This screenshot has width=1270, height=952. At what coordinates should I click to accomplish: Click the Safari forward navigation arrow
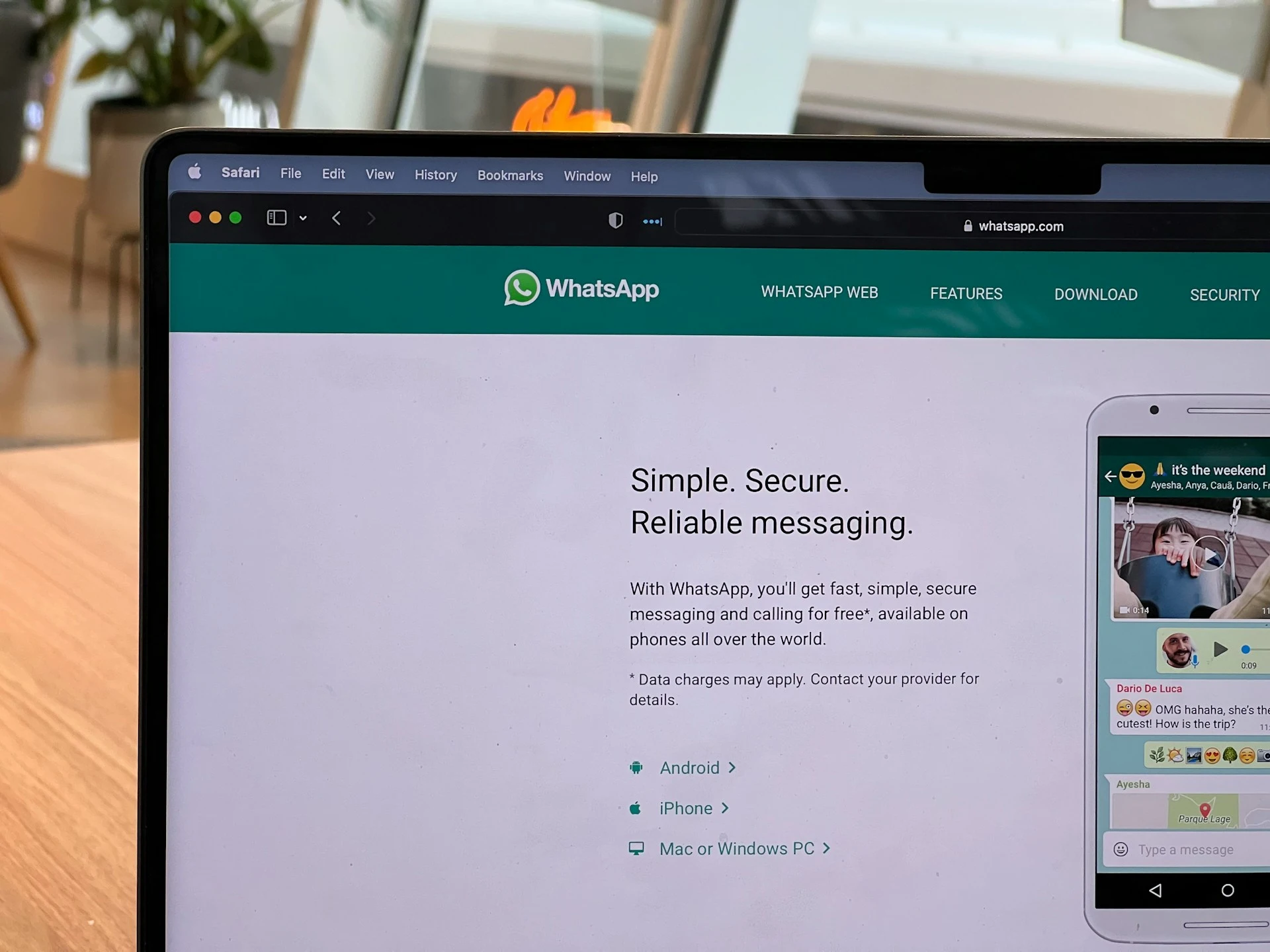[x=372, y=218]
